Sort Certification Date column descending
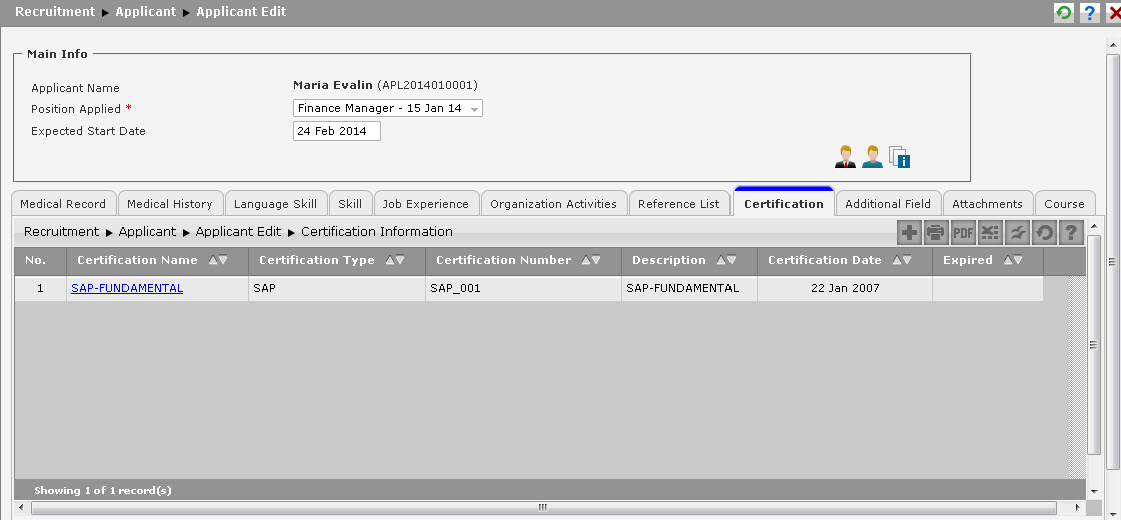Image resolution: width=1121 pixels, height=520 pixels. coord(907,260)
